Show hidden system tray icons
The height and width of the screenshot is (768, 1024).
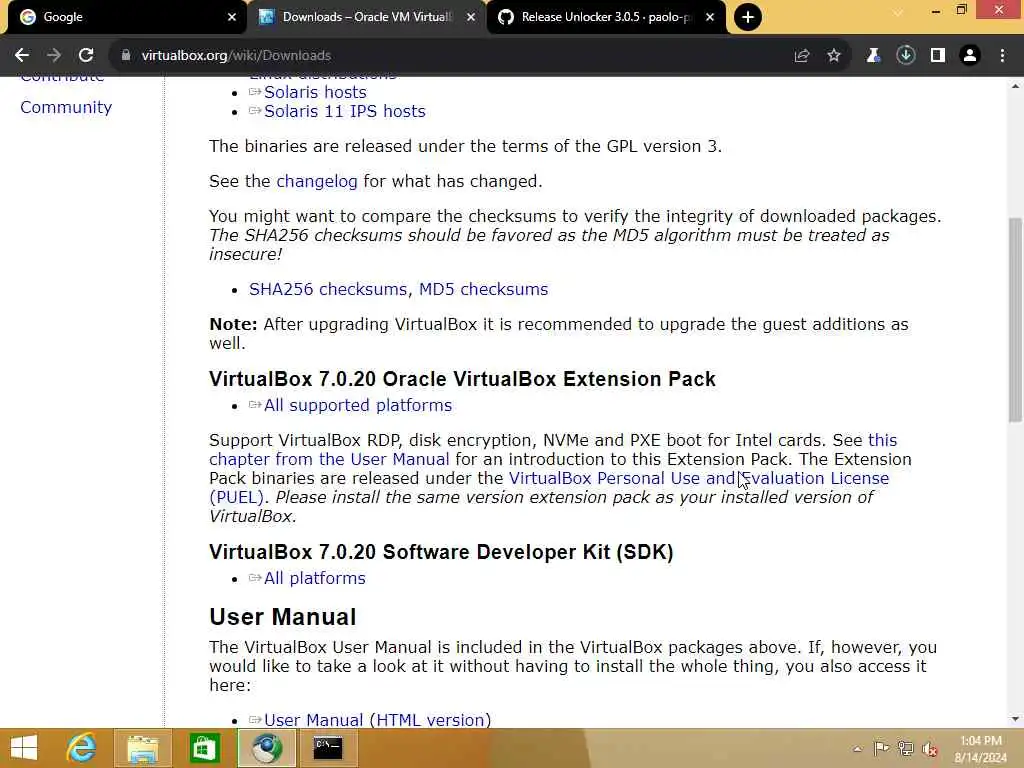[x=857, y=749]
